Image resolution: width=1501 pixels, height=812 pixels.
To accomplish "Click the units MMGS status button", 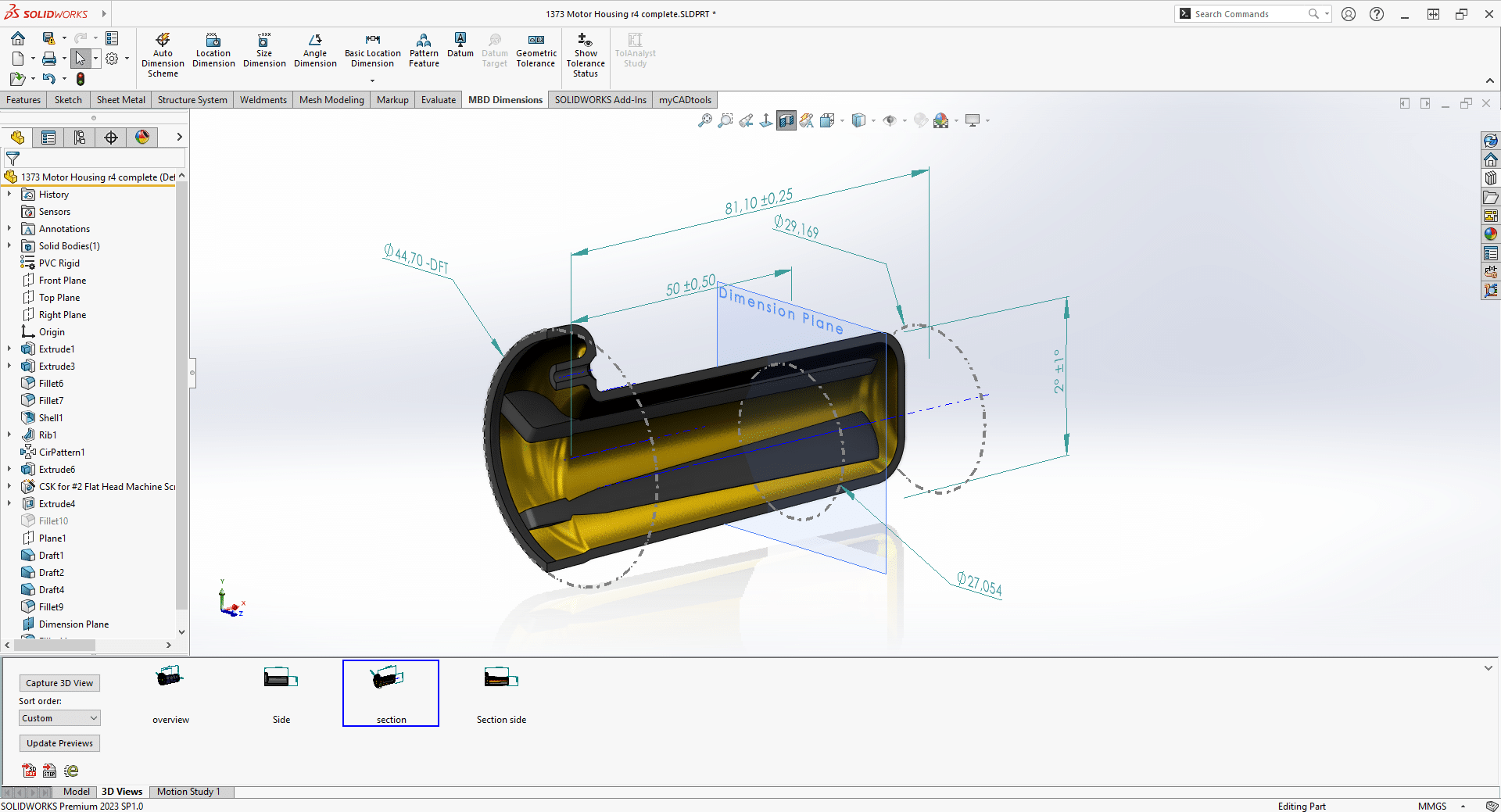I will [x=1432, y=806].
